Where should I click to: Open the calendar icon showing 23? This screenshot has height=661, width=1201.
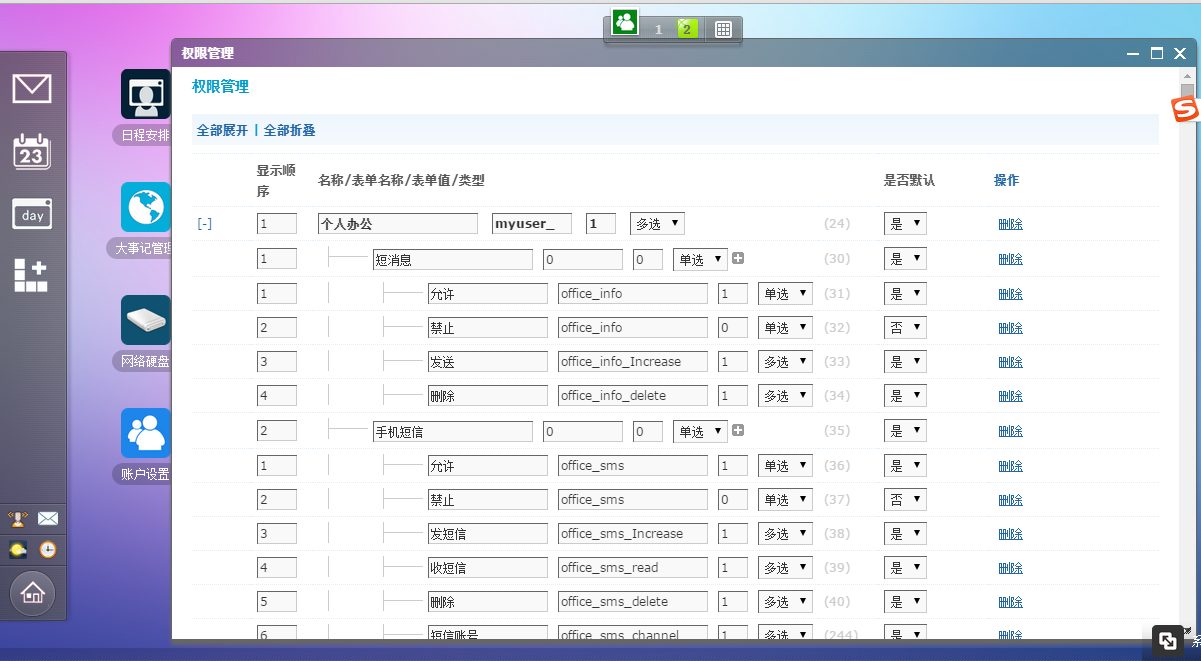pyautogui.click(x=32, y=152)
